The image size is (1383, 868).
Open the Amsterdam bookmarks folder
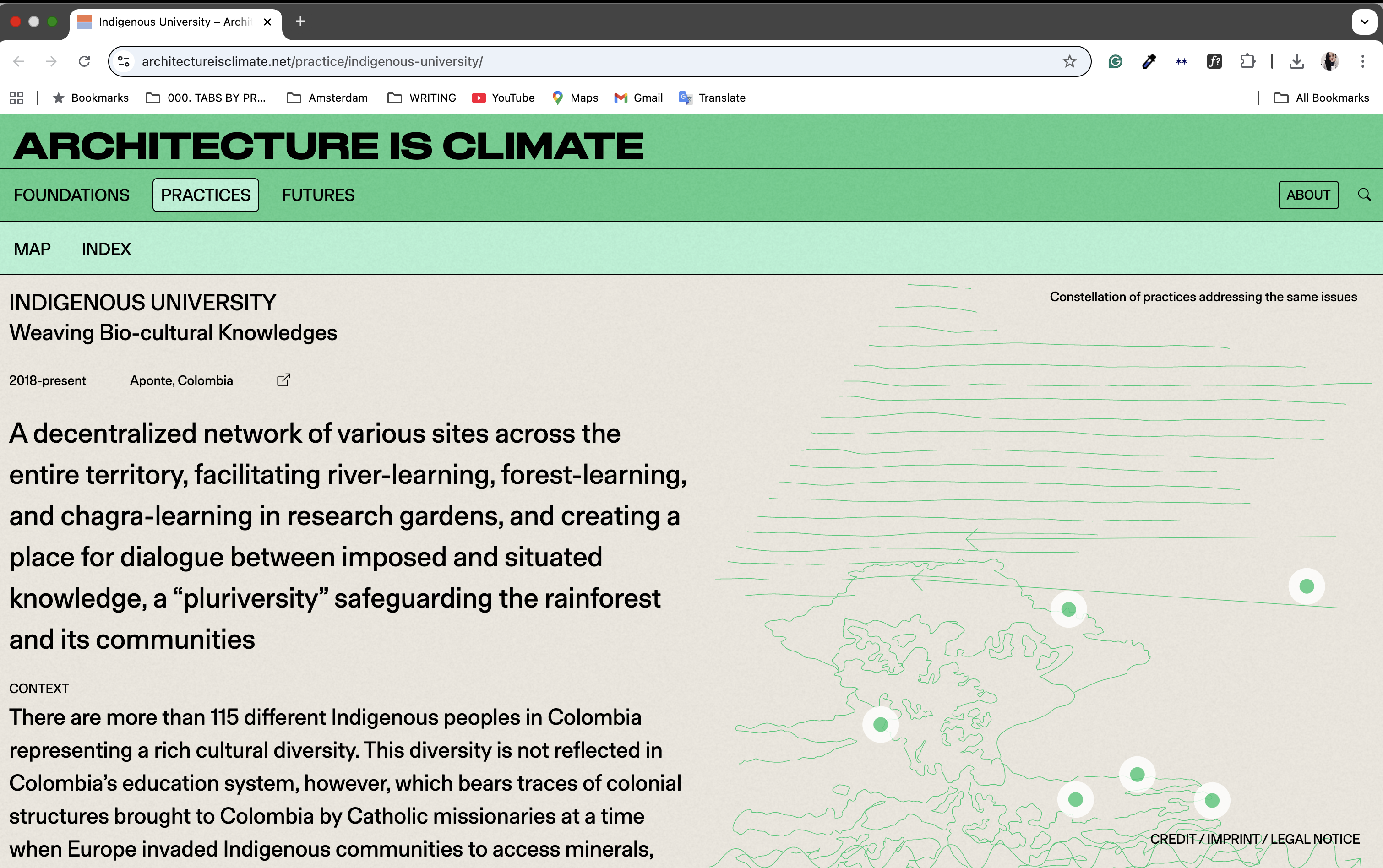tap(327, 98)
